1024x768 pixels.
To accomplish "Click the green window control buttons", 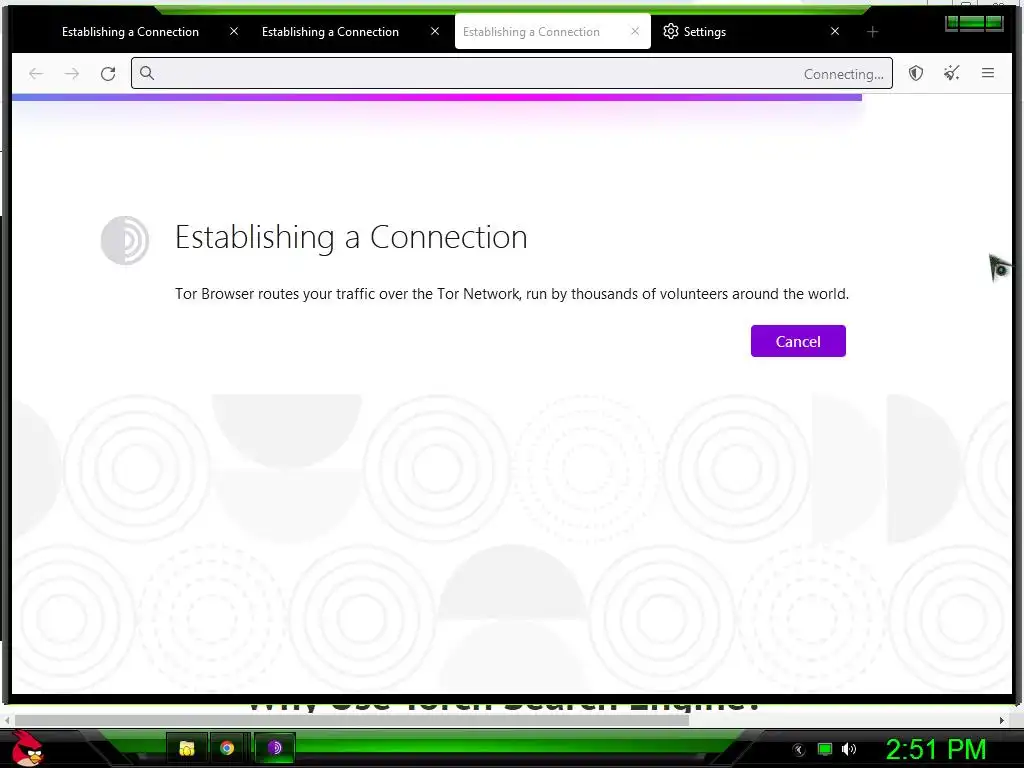I will (x=974, y=24).
